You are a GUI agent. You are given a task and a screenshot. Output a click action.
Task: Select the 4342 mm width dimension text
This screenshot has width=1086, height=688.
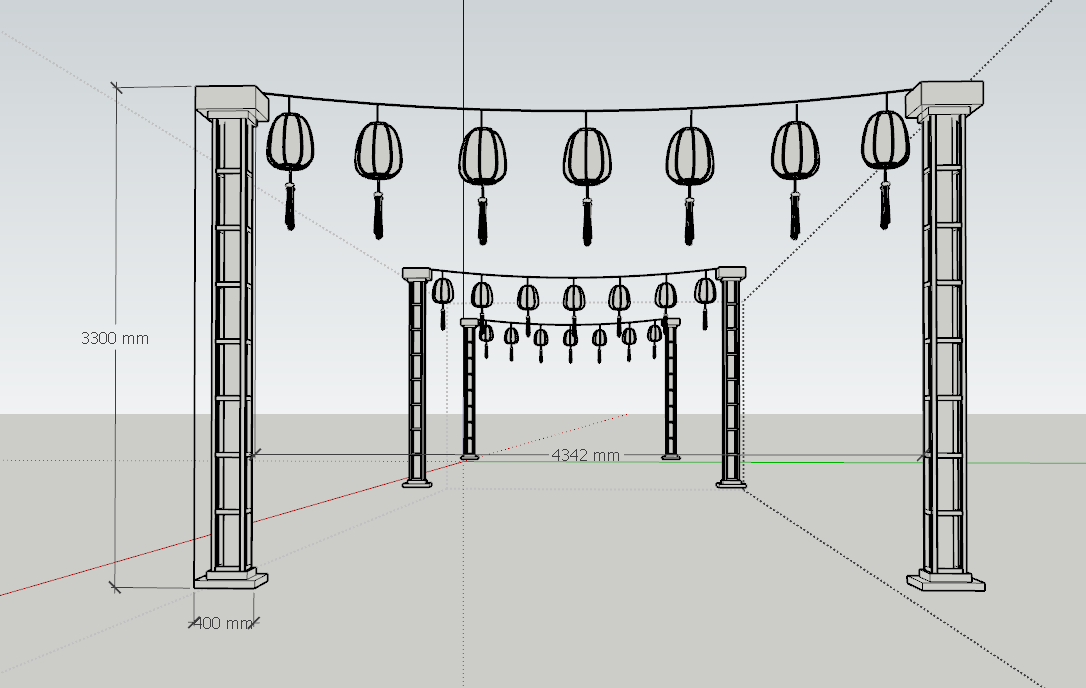pos(585,455)
